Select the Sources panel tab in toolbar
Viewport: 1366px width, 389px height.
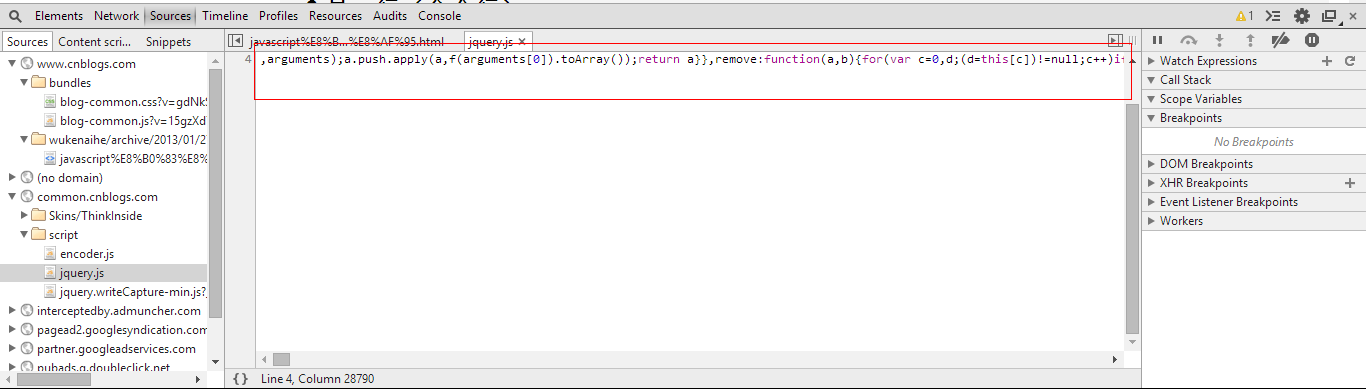click(171, 16)
